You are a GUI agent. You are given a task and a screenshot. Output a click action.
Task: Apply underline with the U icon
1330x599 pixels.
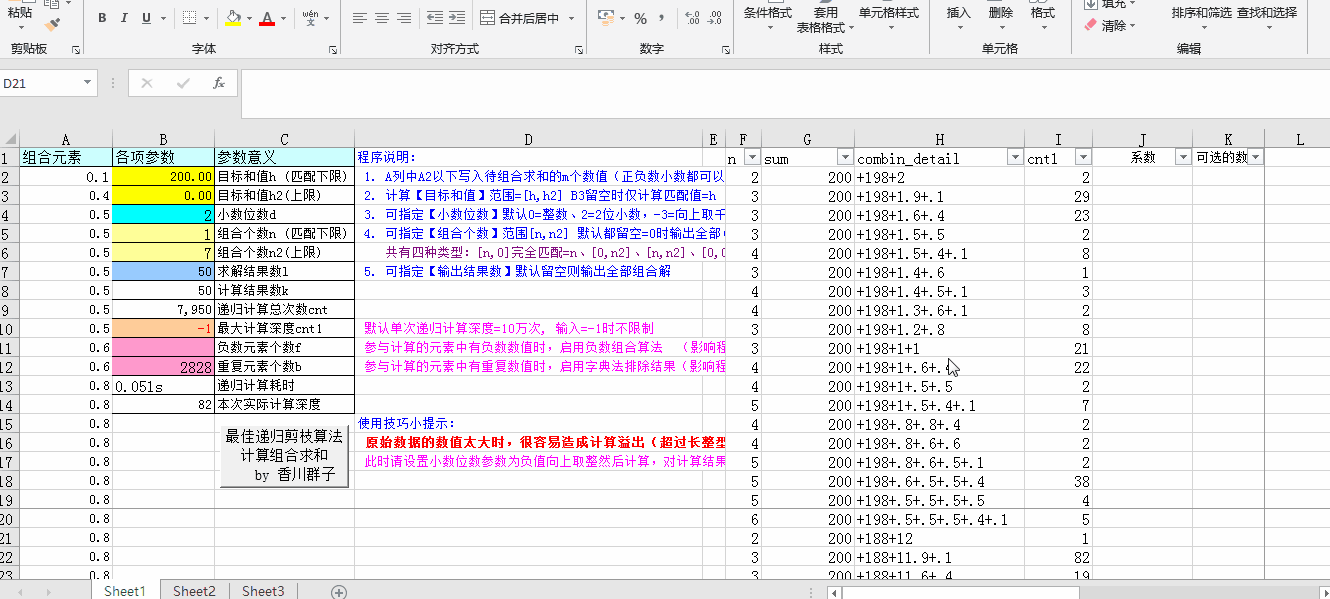point(147,18)
